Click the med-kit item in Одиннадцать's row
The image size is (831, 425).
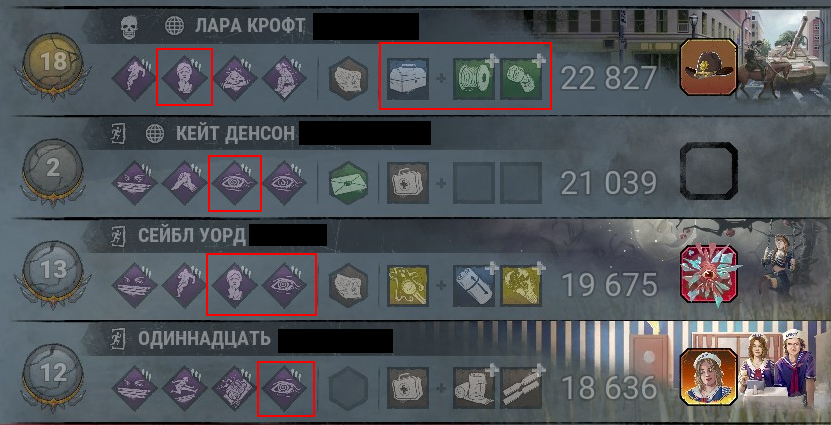pos(408,389)
